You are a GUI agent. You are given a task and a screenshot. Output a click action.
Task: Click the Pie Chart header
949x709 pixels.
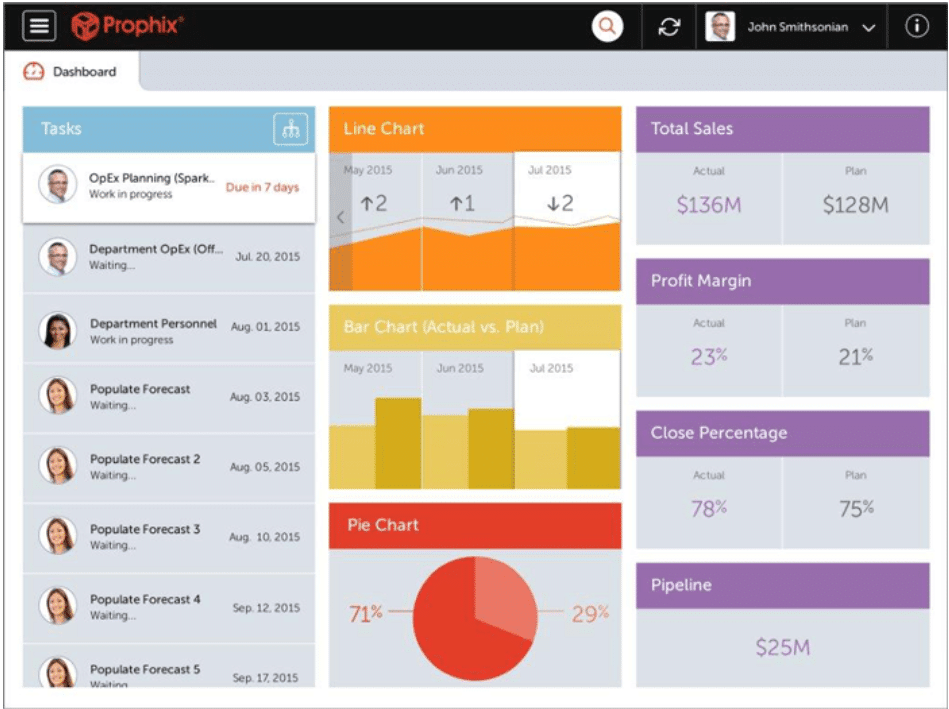tap(475, 526)
